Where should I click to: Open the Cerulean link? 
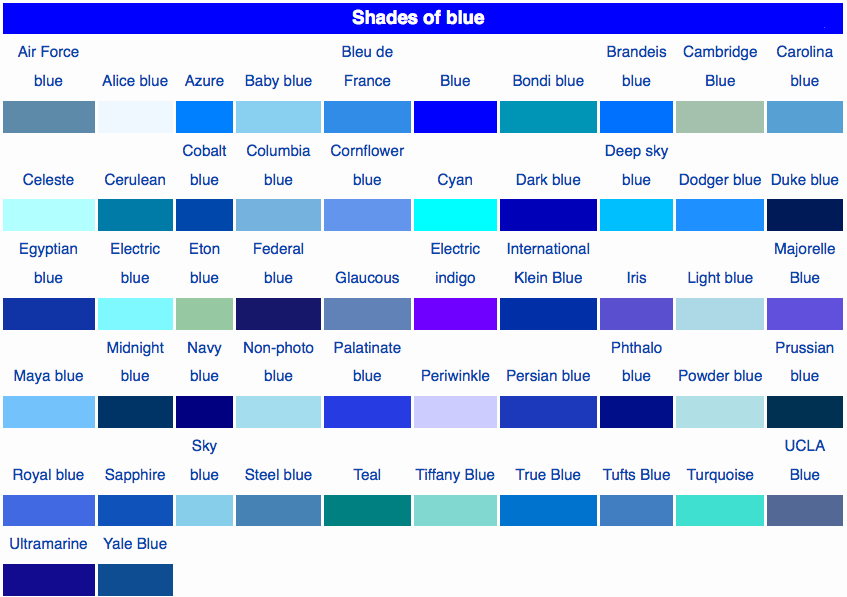coord(135,180)
